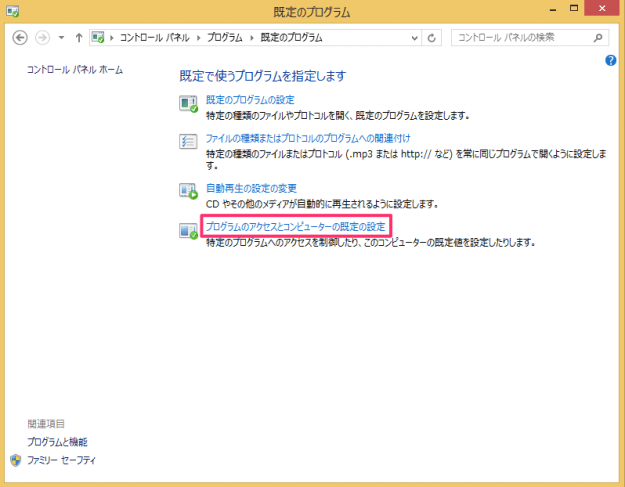Click the Family Safety shield icon
The height and width of the screenshot is (487, 625).
pos(16,460)
